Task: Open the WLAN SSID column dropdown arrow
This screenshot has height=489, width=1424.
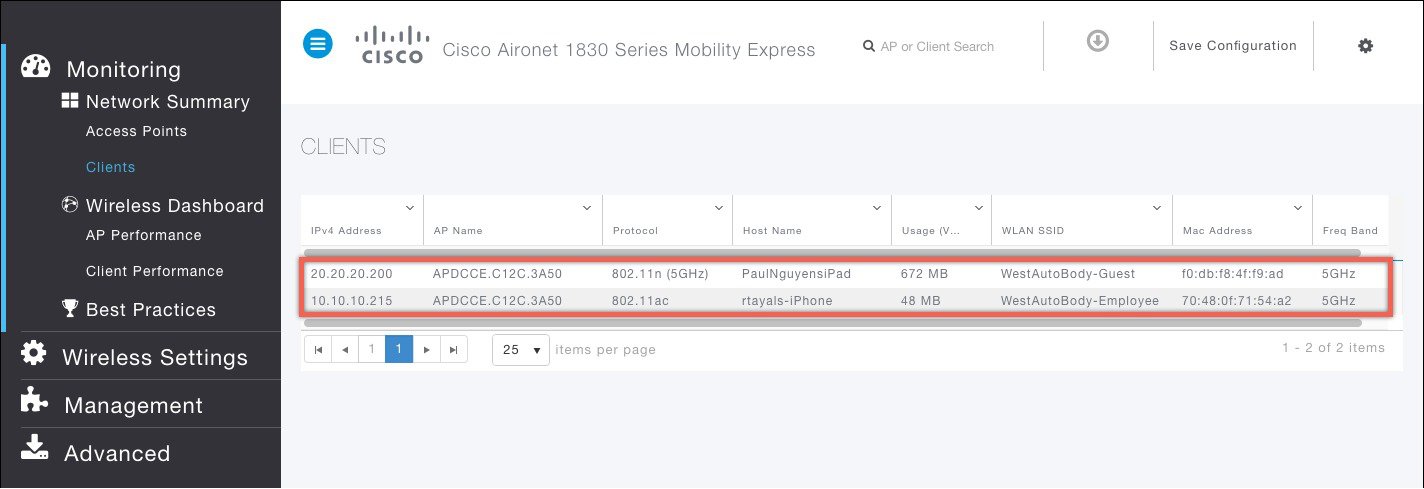Action: pos(1157,208)
